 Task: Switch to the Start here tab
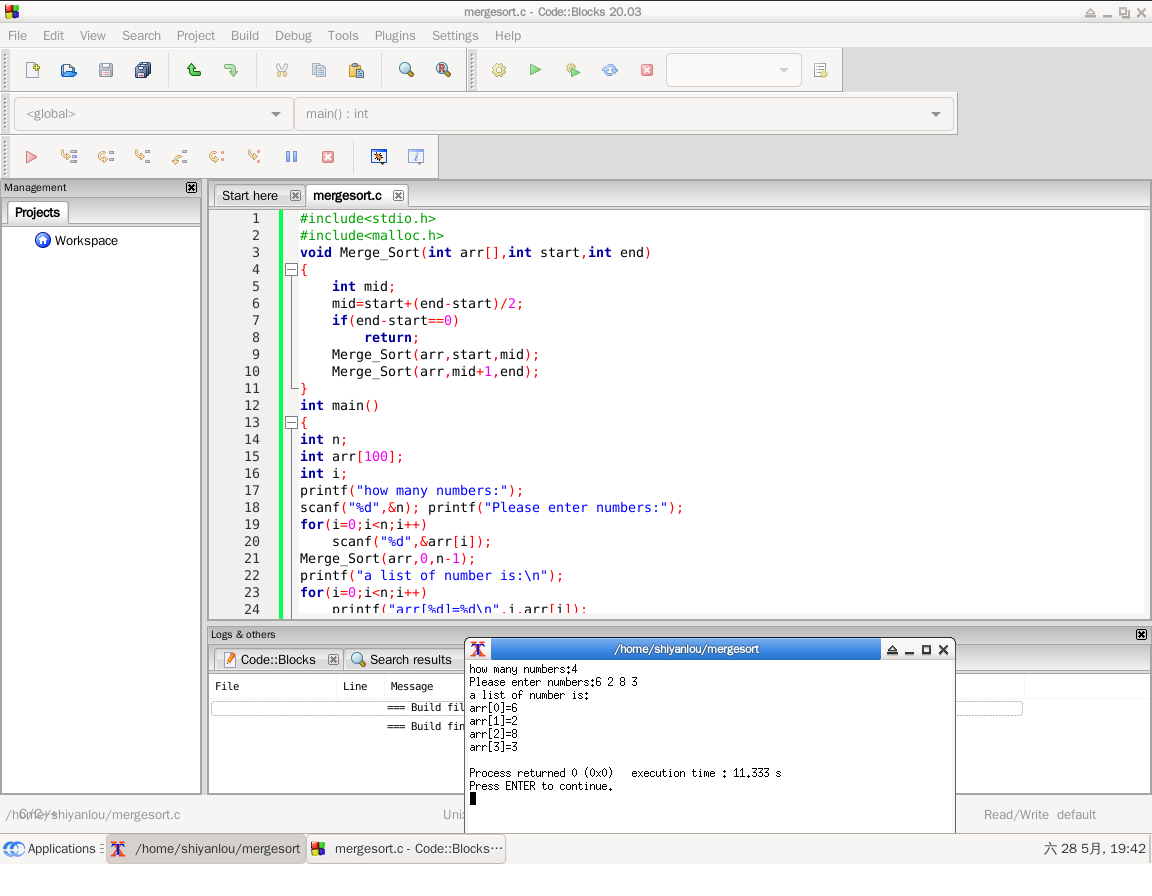250,195
